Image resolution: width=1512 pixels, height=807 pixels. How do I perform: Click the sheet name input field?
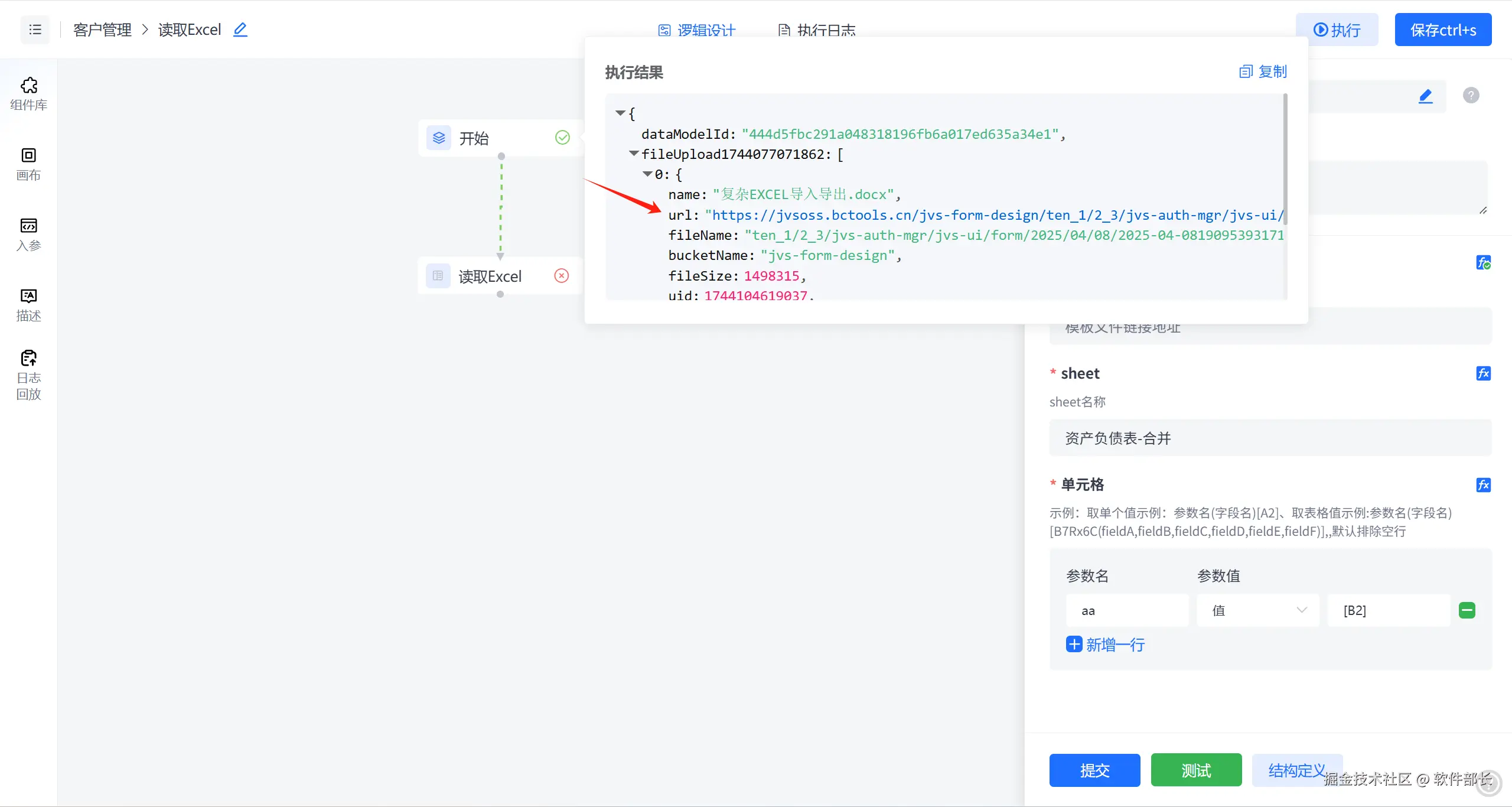tap(1270, 438)
